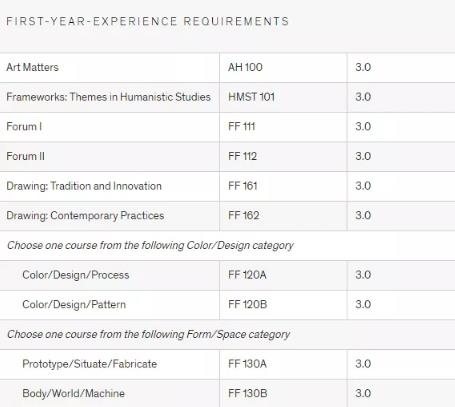
Task: Click the Color/Design/Process course name
Action: tap(76, 275)
